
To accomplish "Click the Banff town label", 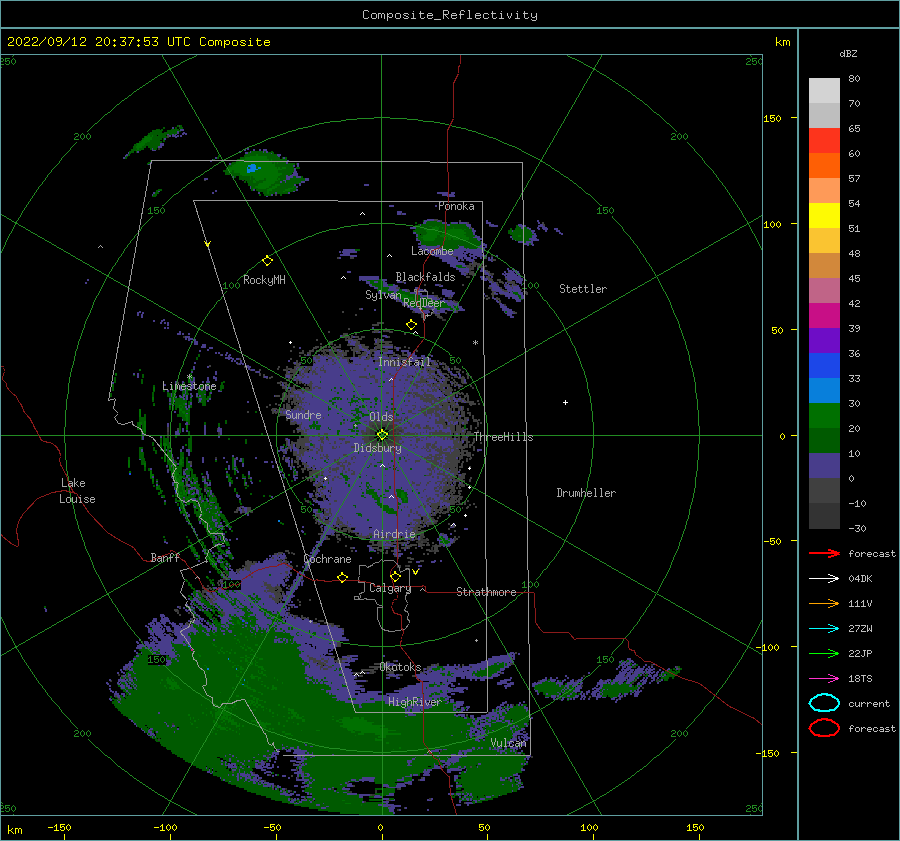I will pos(165,557).
